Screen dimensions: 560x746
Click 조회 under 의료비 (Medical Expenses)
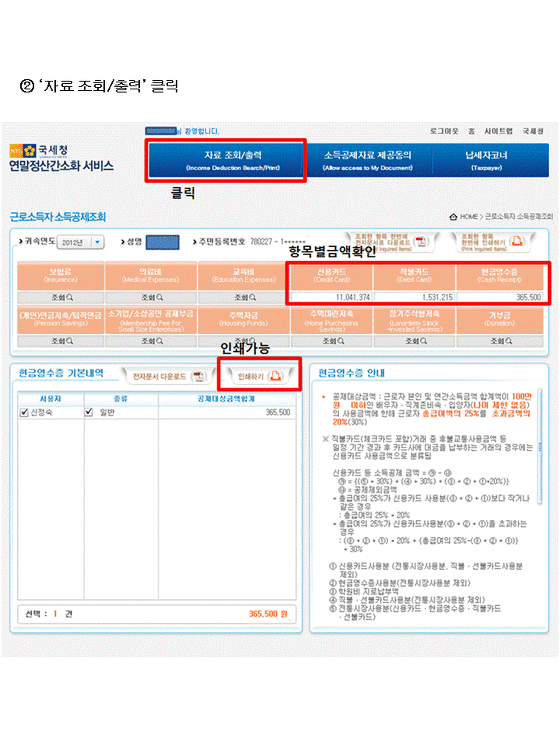[151, 297]
